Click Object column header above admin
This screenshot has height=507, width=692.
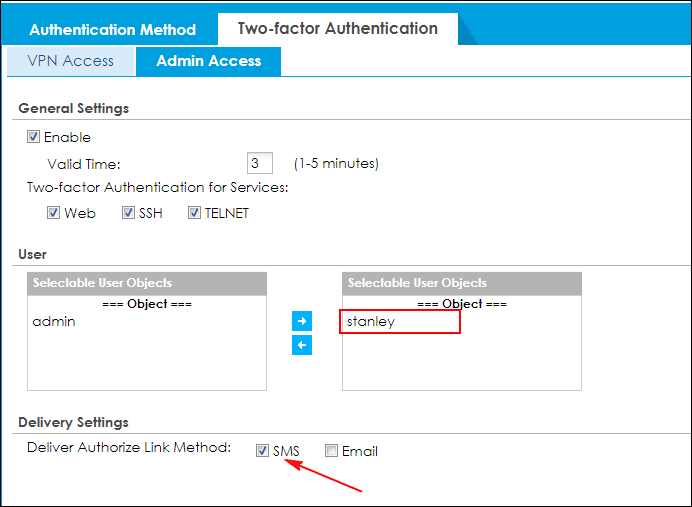point(147,303)
